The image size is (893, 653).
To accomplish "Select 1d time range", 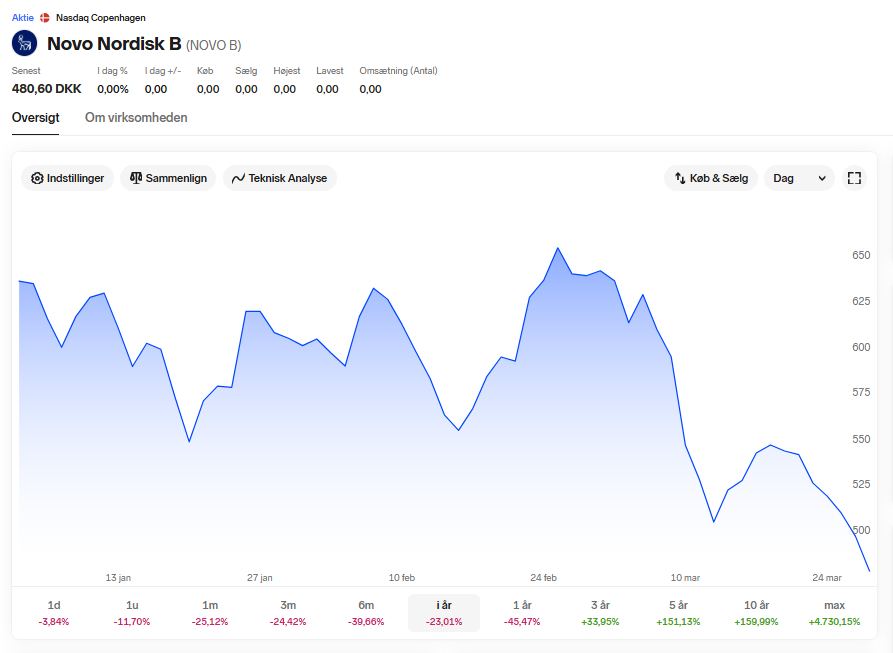I will pos(54,613).
